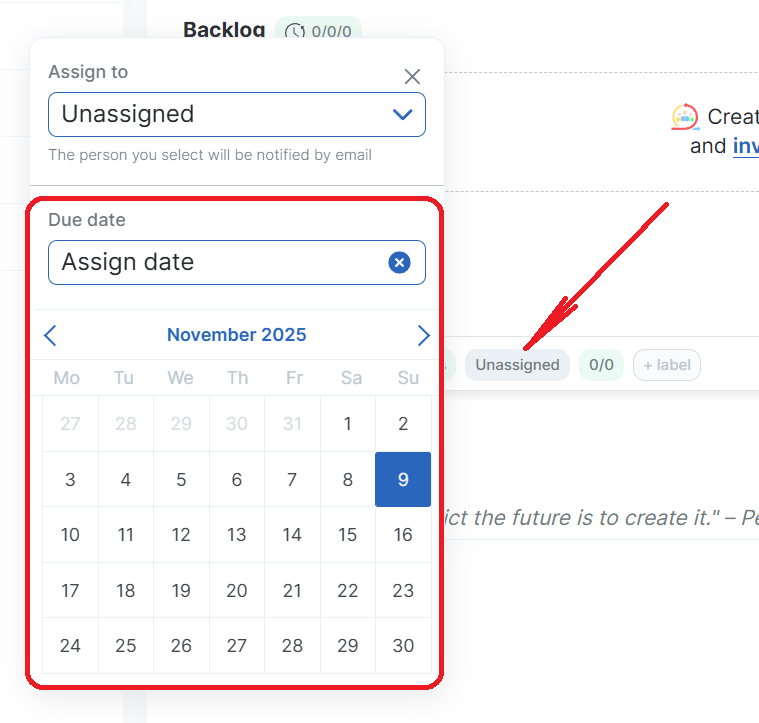Pick November 15 in the calendar

point(347,535)
